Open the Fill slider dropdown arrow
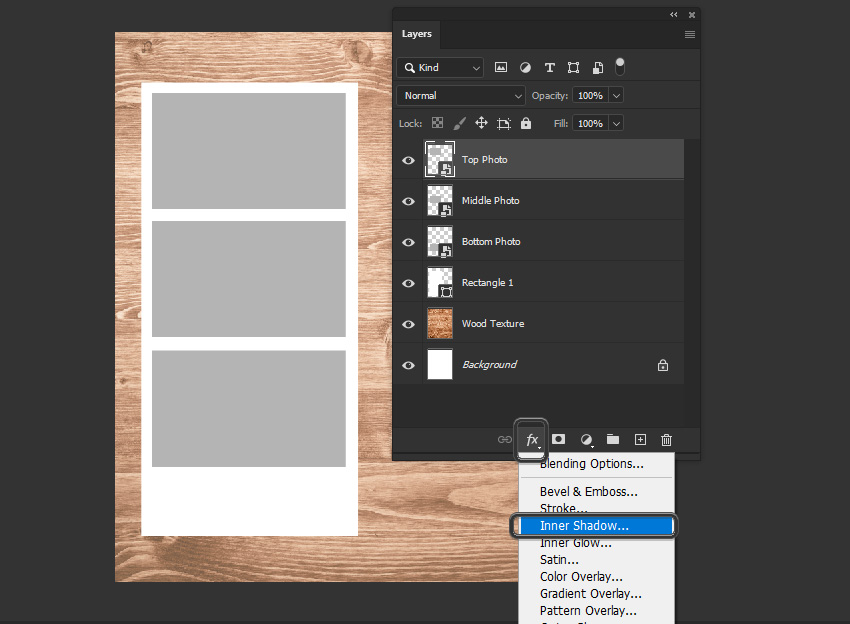850x624 pixels. pos(616,124)
